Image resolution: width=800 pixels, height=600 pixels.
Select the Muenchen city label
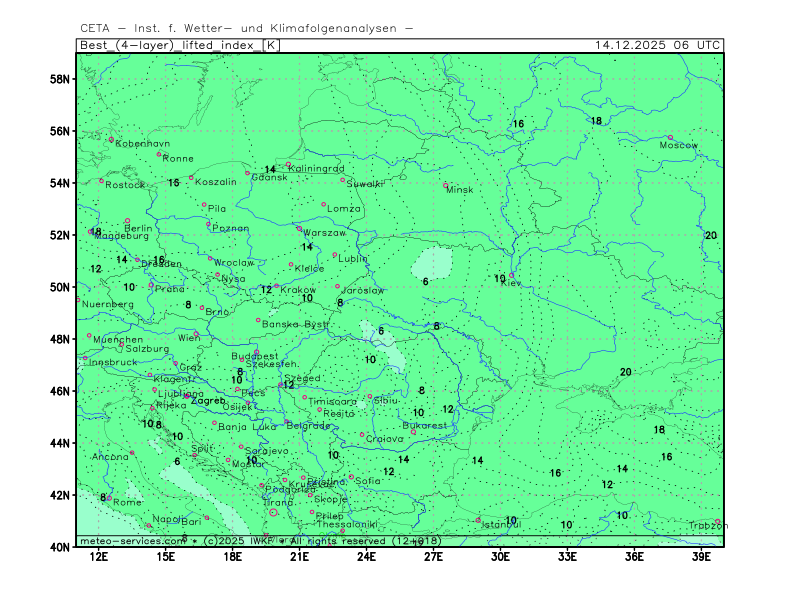click(x=116, y=340)
